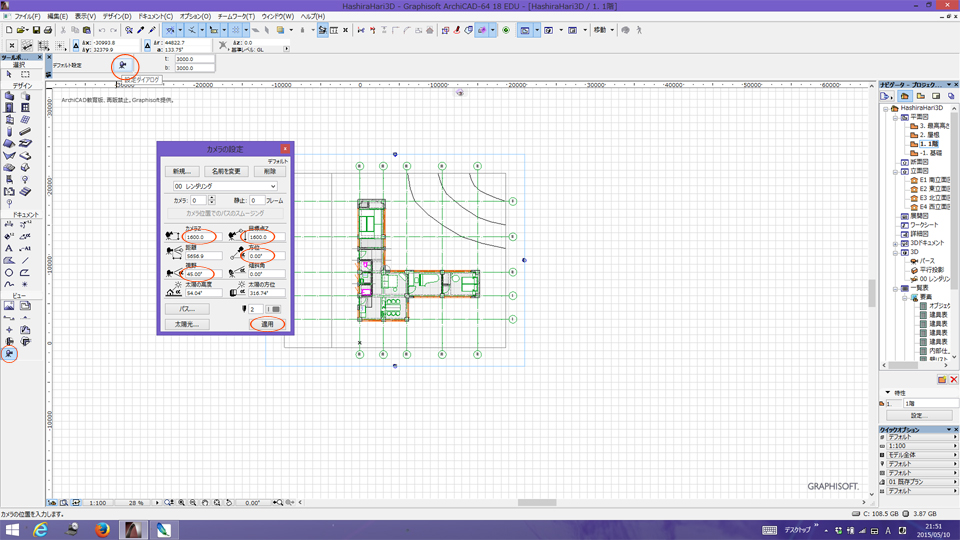This screenshot has width=960, height=540.
Task: Toggle the delta X/Y relative coordinate button
Action: (76, 45)
